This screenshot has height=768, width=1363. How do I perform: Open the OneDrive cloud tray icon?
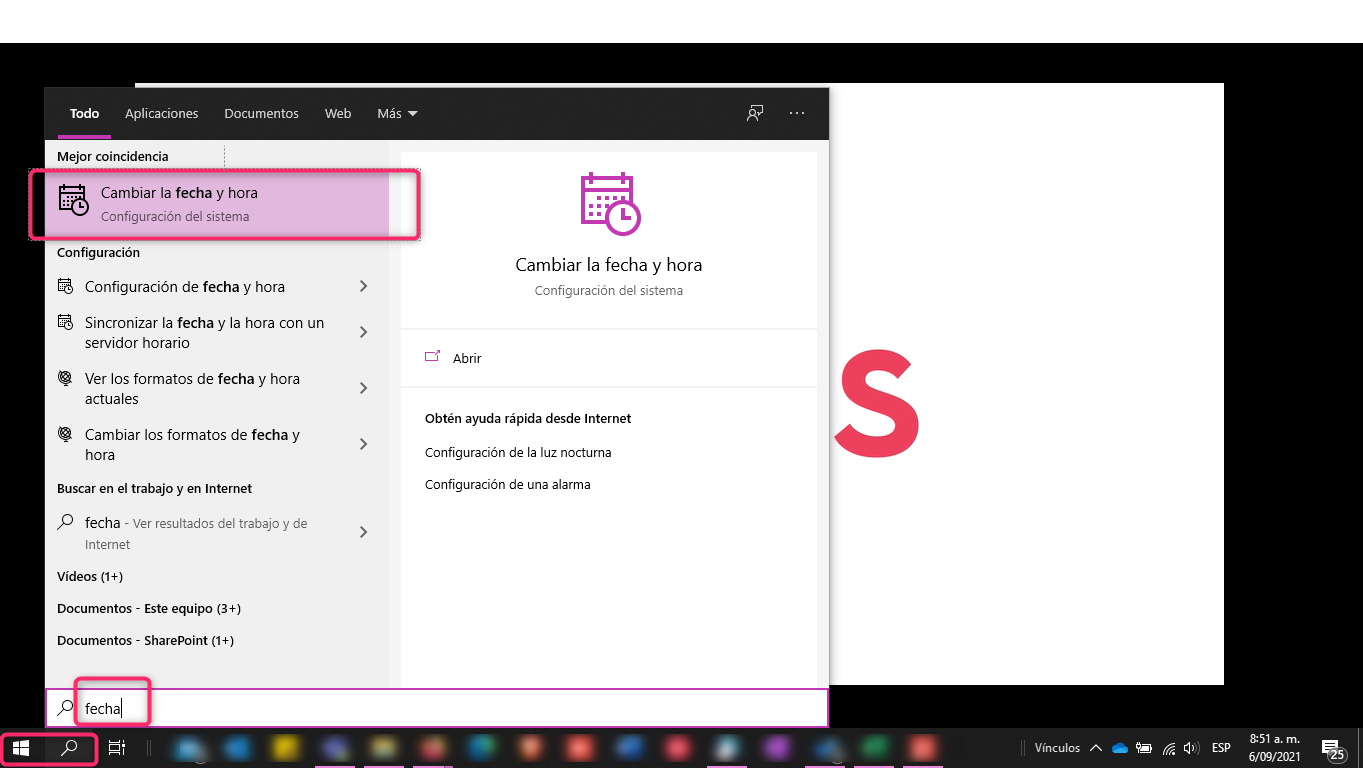click(1120, 748)
